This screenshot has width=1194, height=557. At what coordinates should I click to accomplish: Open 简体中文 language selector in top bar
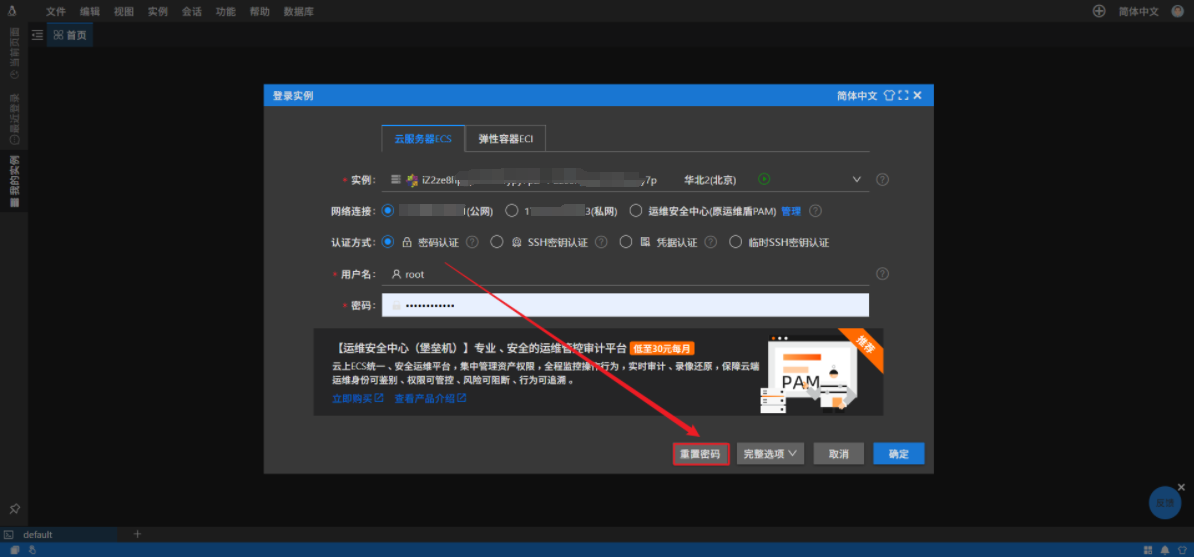(1138, 11)
